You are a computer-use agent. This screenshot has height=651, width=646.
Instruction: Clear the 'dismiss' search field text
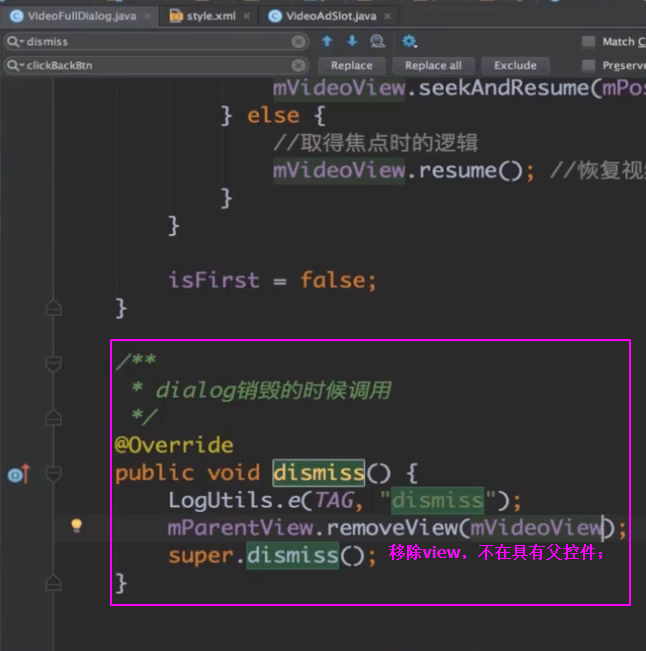click(x=298, y=42)
